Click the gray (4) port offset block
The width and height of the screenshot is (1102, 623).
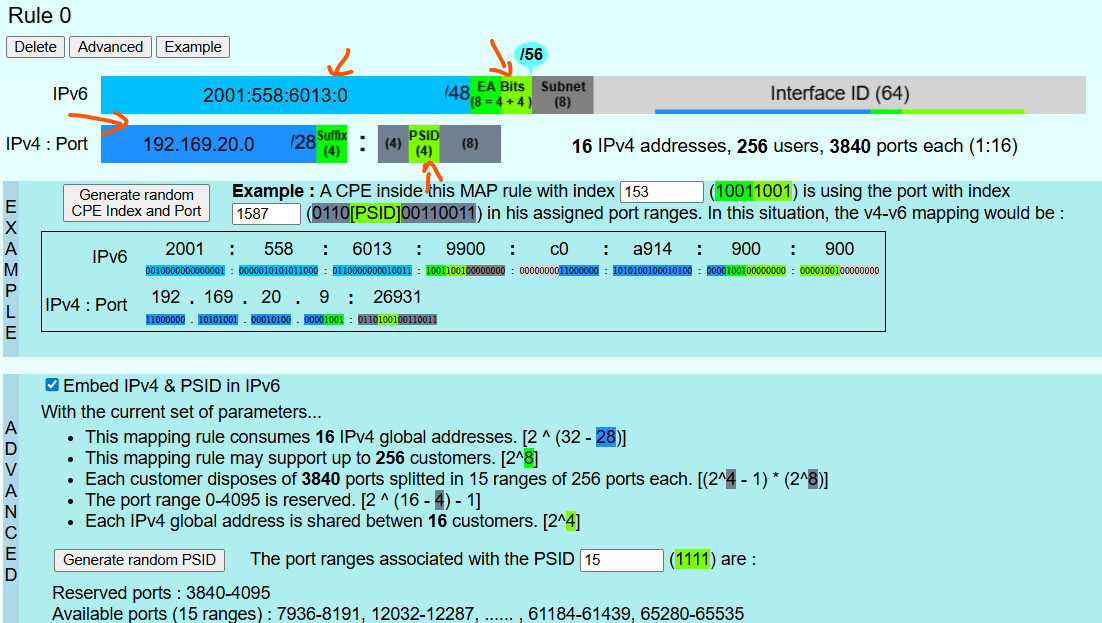pos(393,144)
